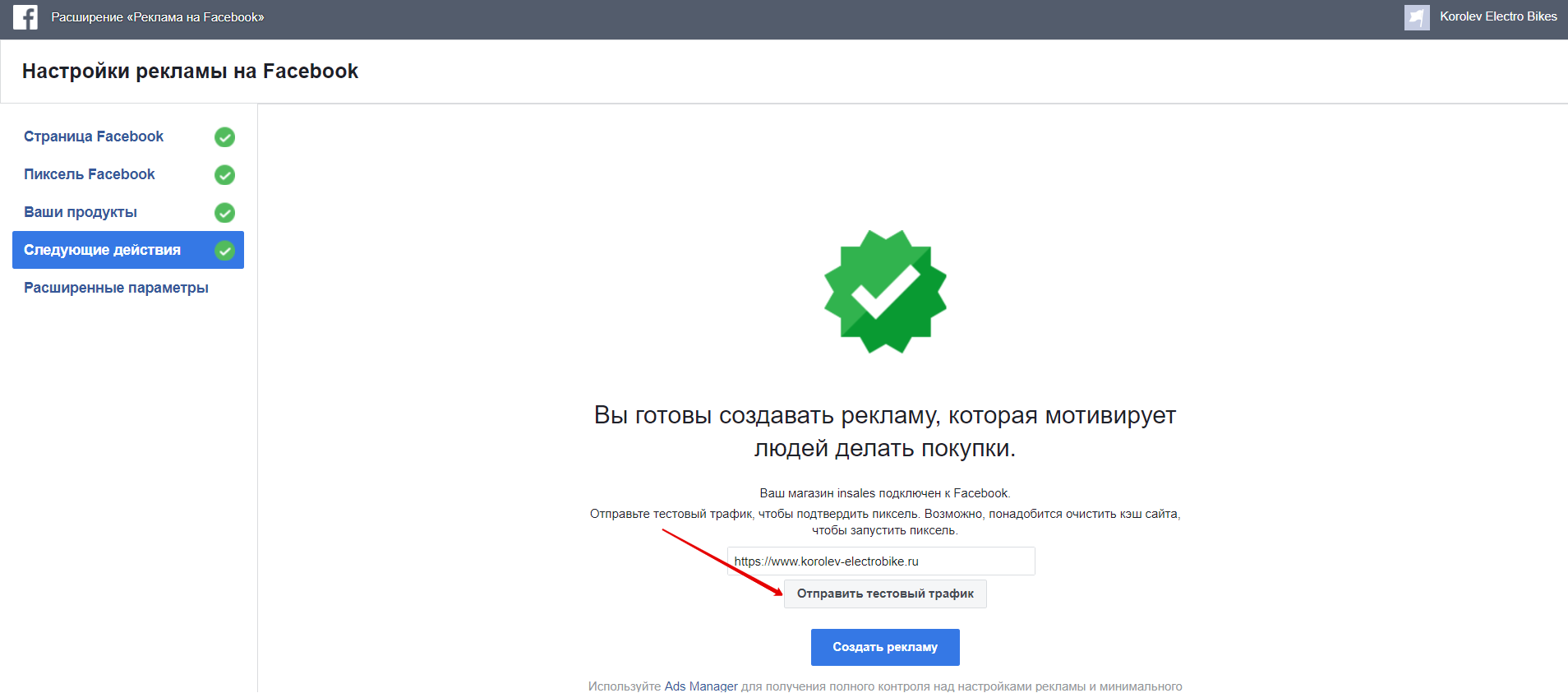This screenshot has height=693, width=1568.
Task: Click the Facebook logo icon
Action: (x=25, y=17)
